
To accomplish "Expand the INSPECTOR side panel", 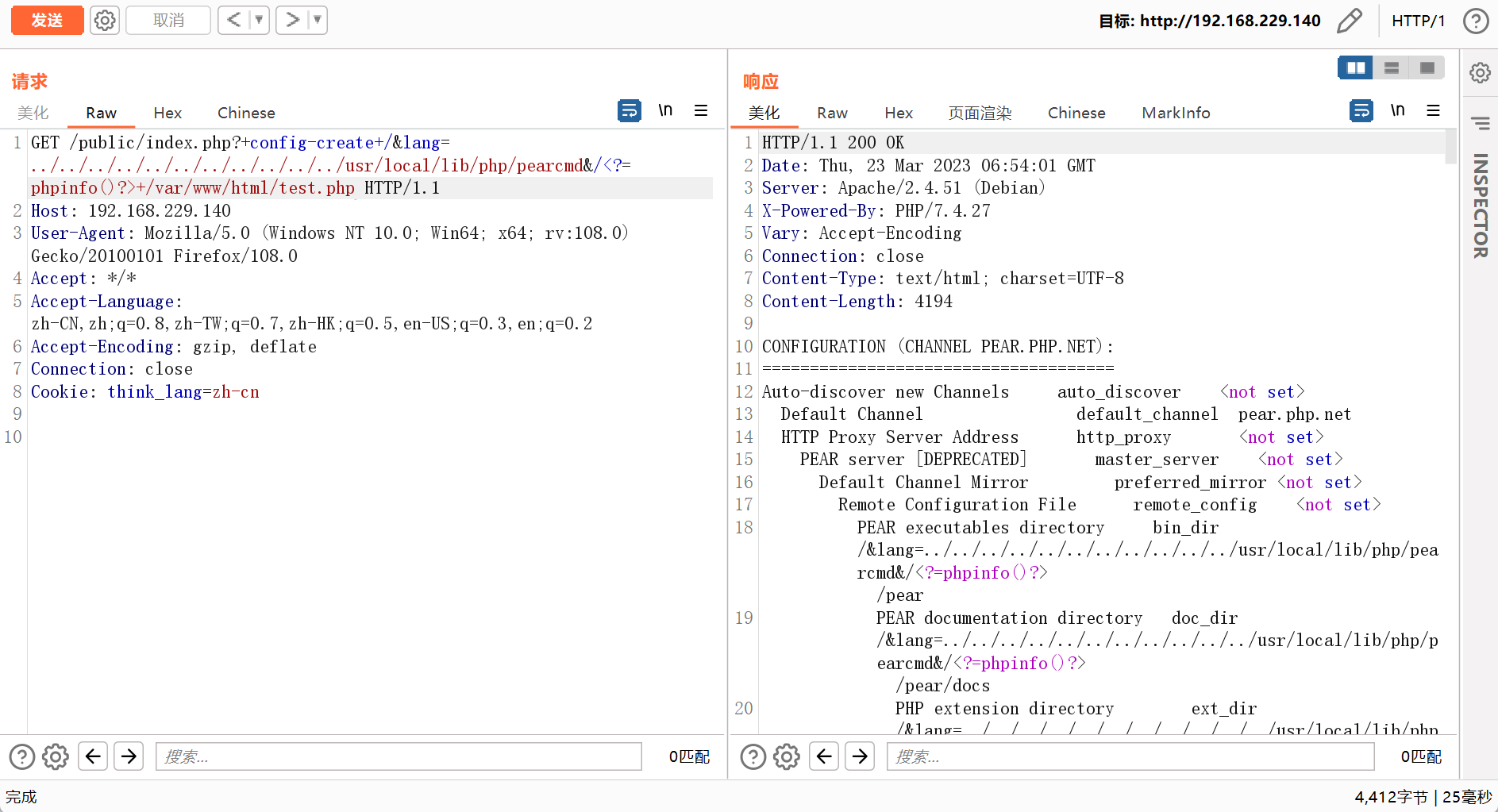I will (x=1480, y=206).
